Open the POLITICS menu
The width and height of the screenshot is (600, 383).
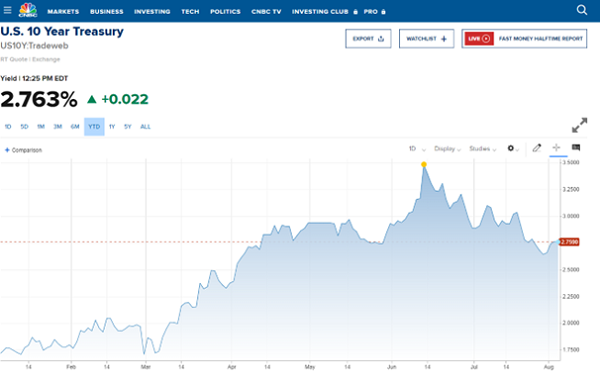[225, 11]
